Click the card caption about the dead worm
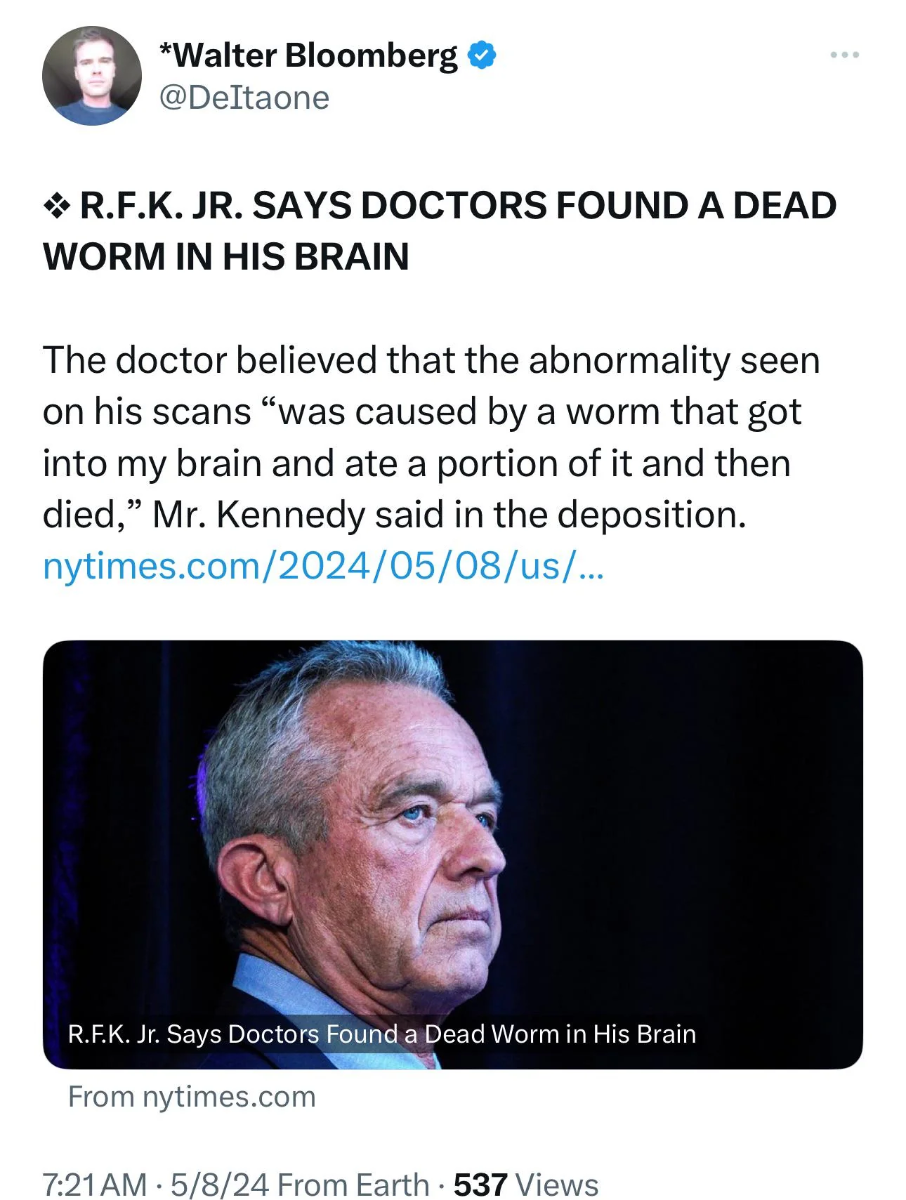Viewport: 906px width, 1200px height. [381, 1033]
